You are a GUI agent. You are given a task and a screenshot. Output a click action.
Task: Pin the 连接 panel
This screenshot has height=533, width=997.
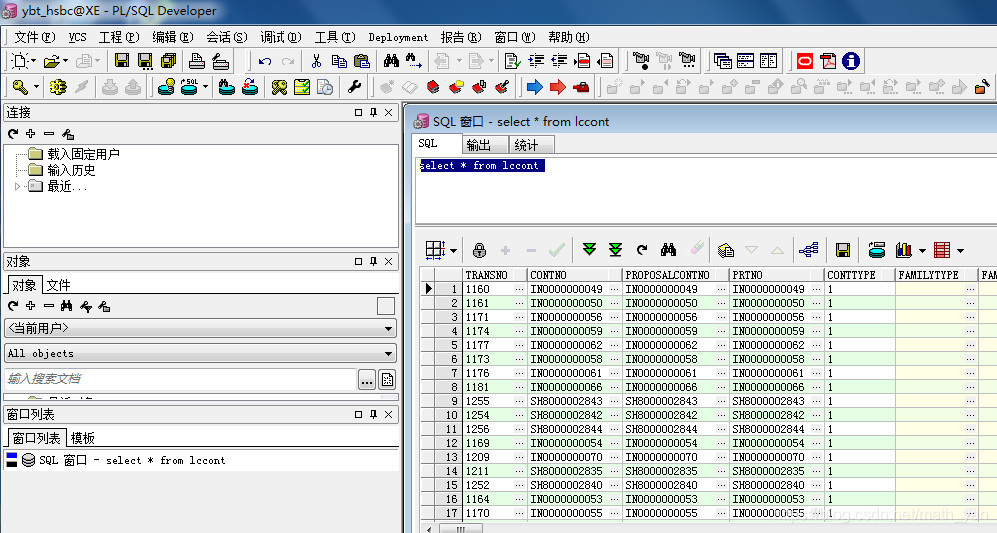(x=373, y=113)
